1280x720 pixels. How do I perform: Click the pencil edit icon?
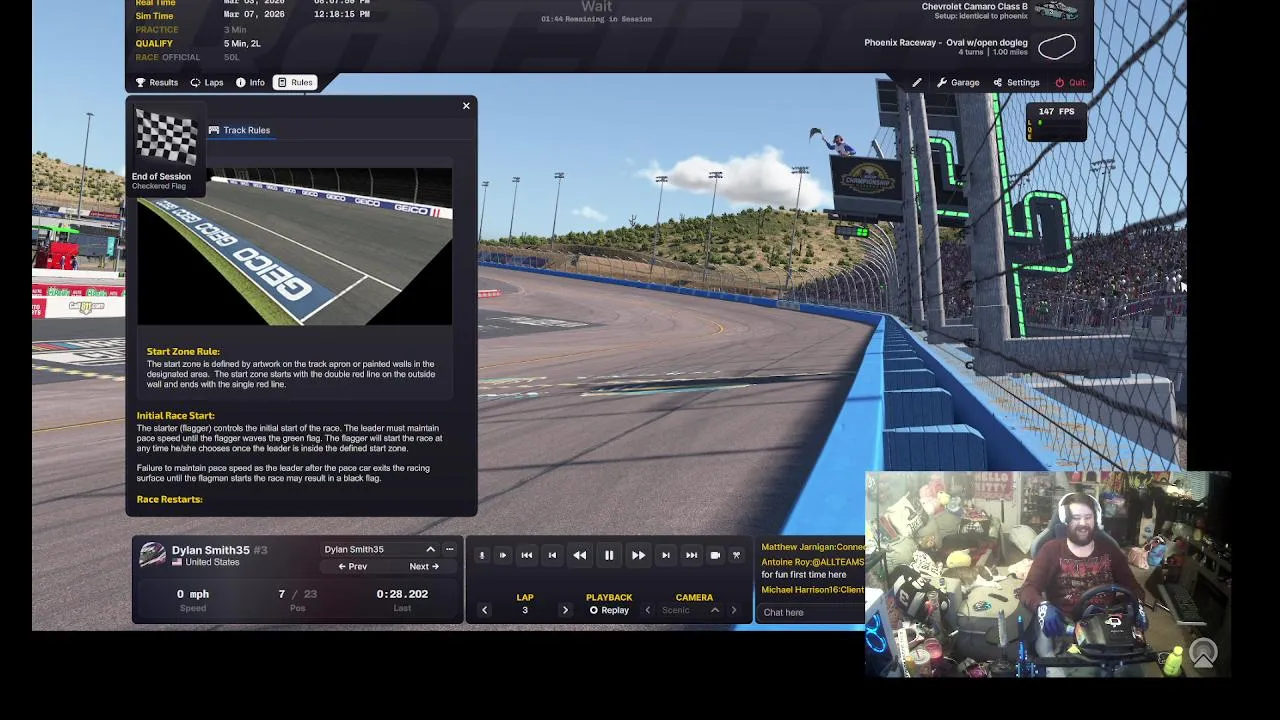(917, 82)
